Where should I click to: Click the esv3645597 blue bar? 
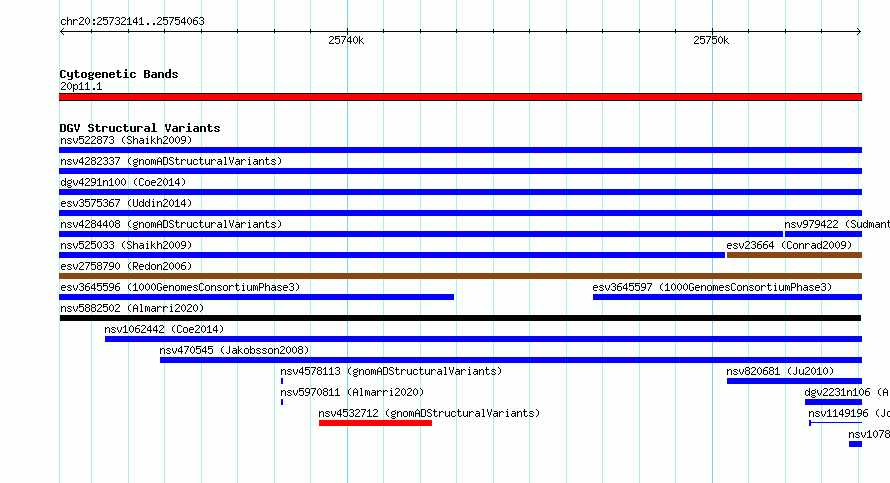pyautogui.click(x=727, y=297)
